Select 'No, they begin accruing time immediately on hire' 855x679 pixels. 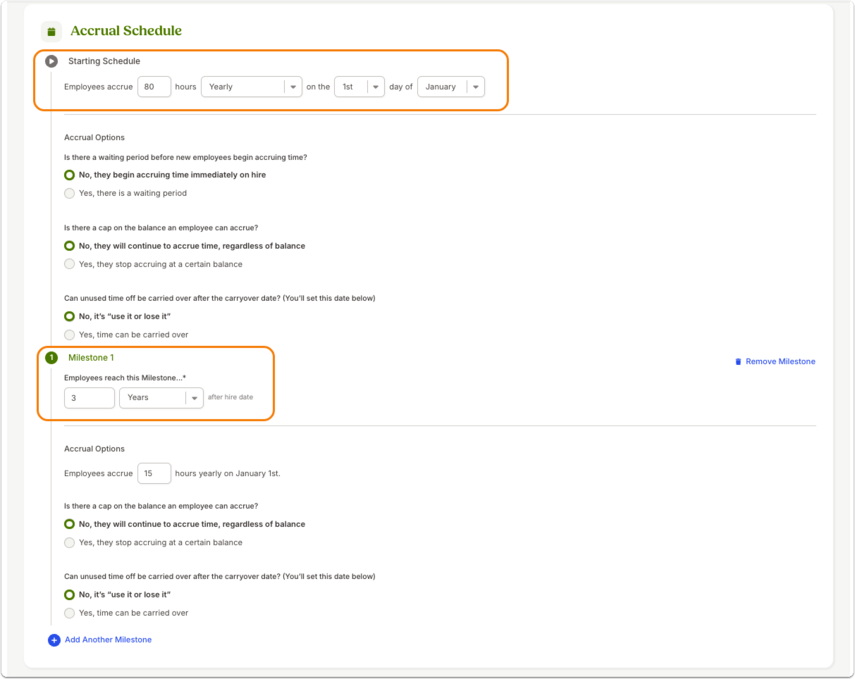tap(69, 175)
